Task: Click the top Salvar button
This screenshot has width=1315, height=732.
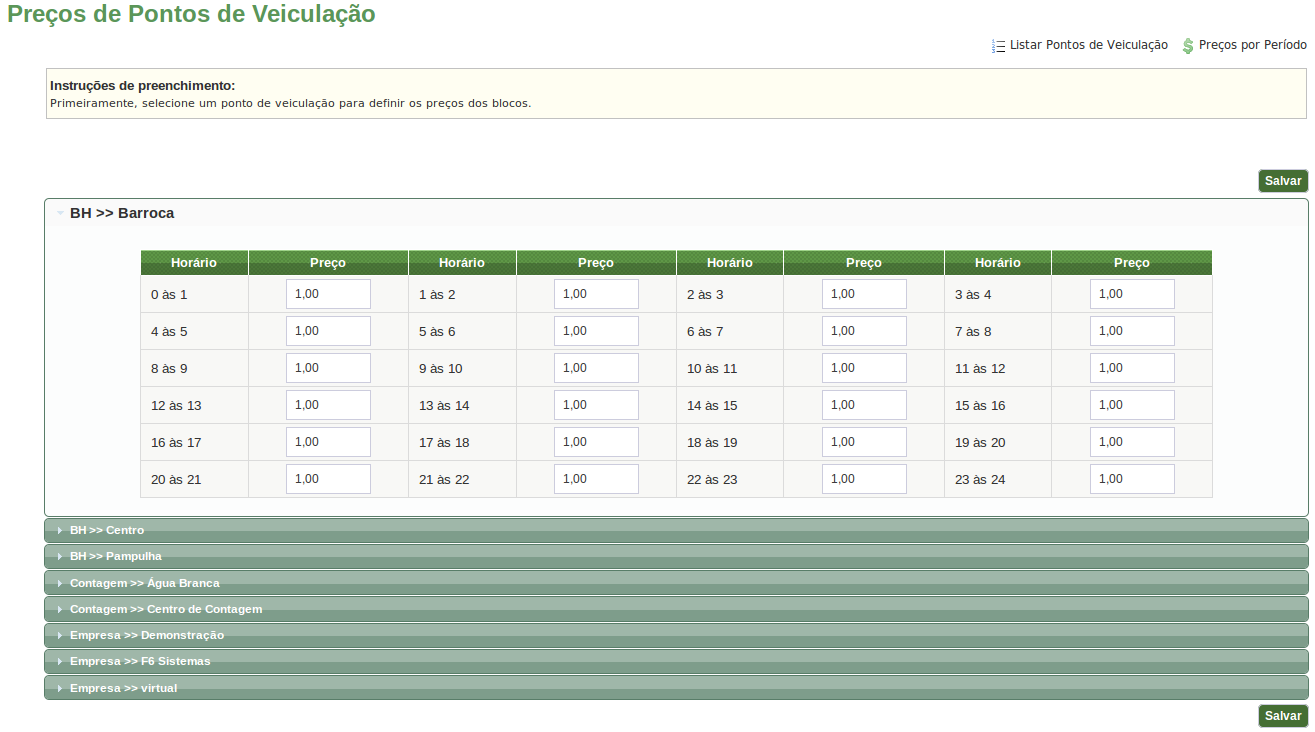Action: [x=1283, y=181]
